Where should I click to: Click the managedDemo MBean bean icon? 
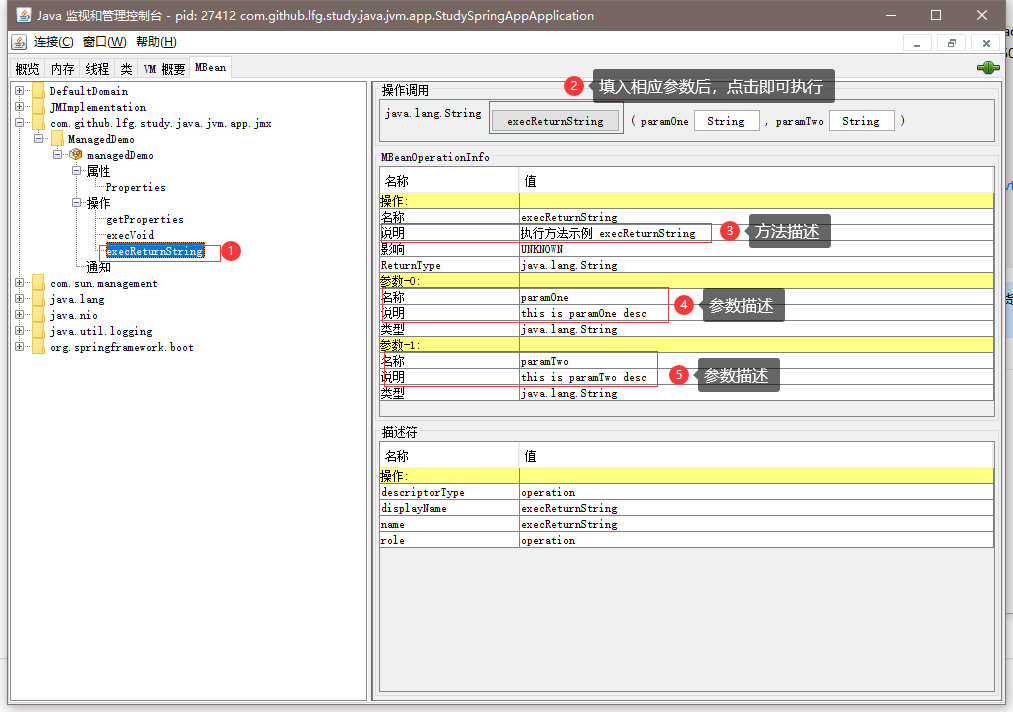76,155
